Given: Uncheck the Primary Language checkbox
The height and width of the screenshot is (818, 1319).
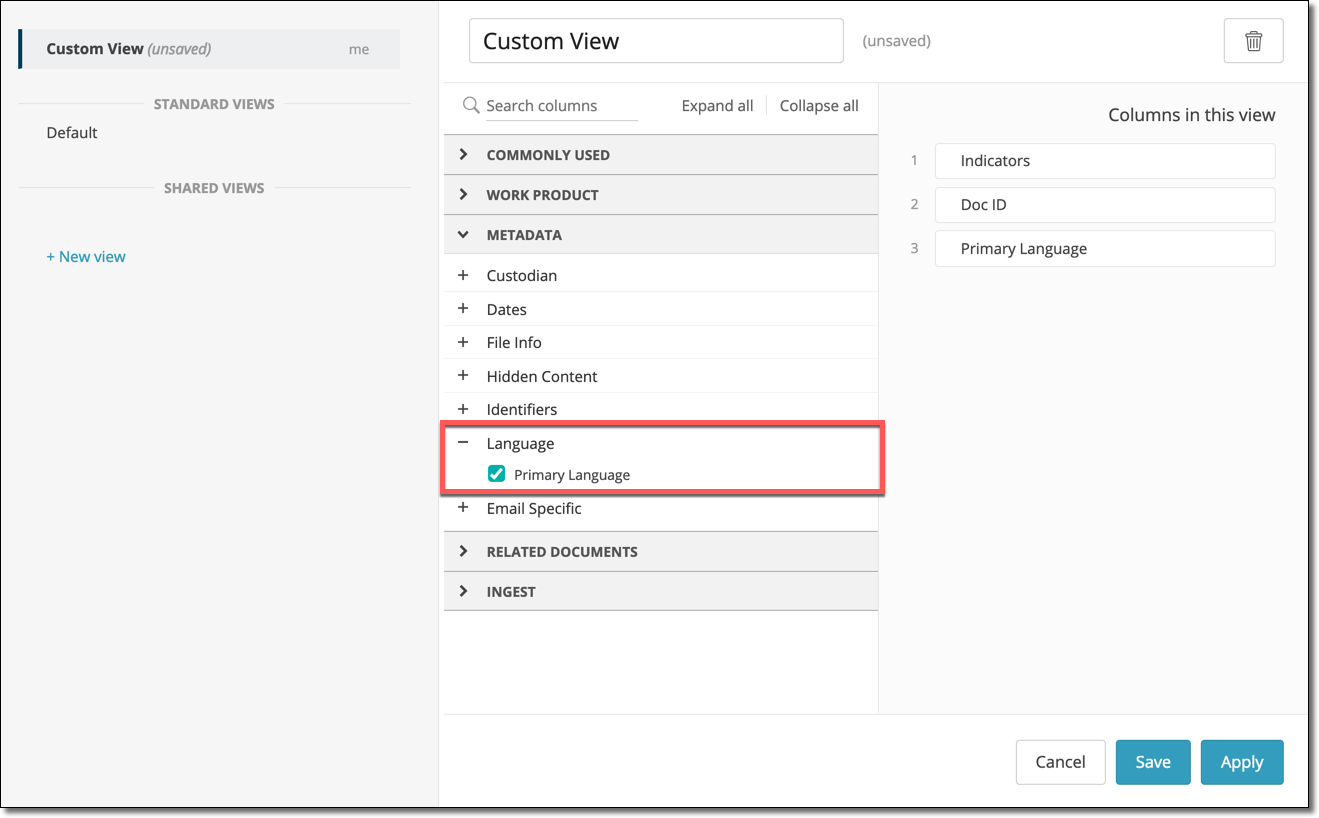Looking at the screenshot, I should pyautogui.click(x=496, y=474).
